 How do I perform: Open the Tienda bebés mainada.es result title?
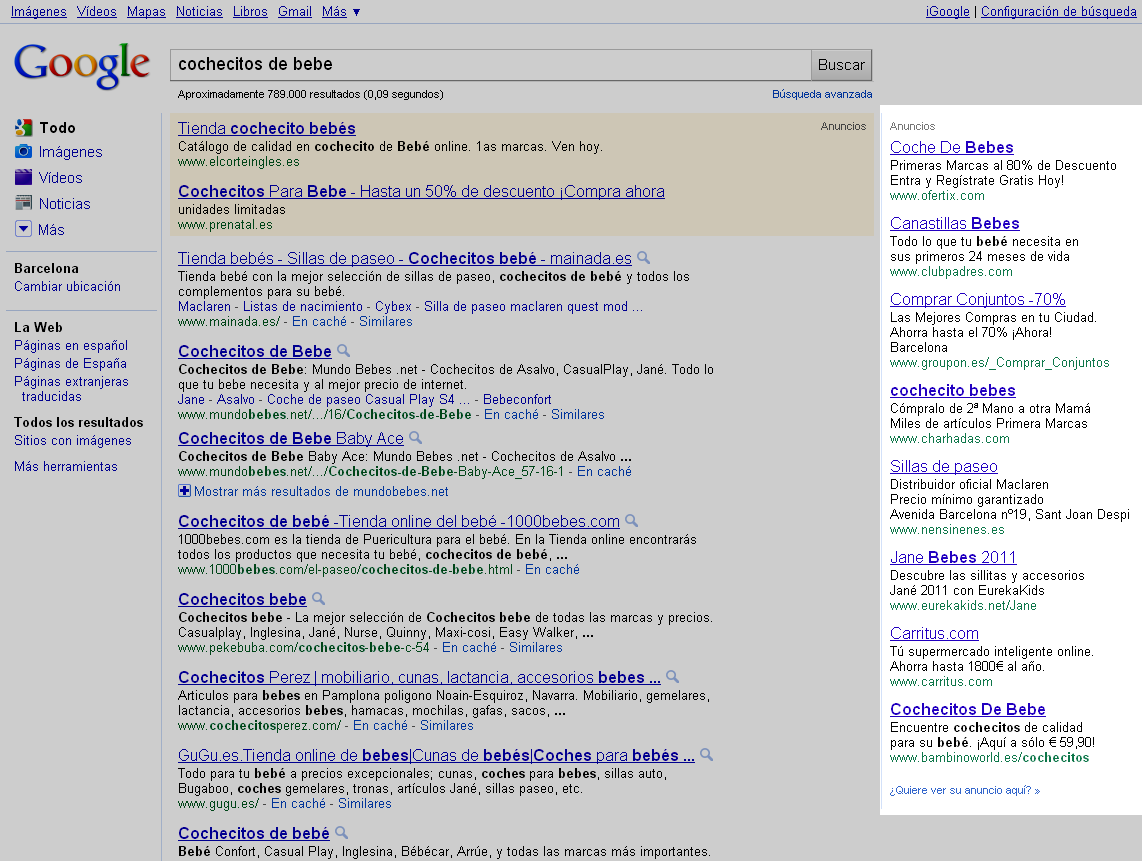click(x=404, y=258)
